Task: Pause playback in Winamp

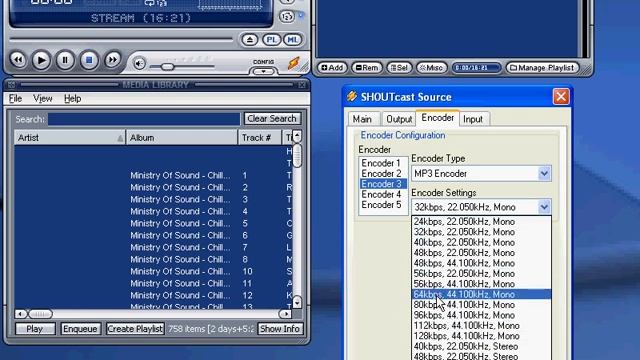Action: point(65,60)
